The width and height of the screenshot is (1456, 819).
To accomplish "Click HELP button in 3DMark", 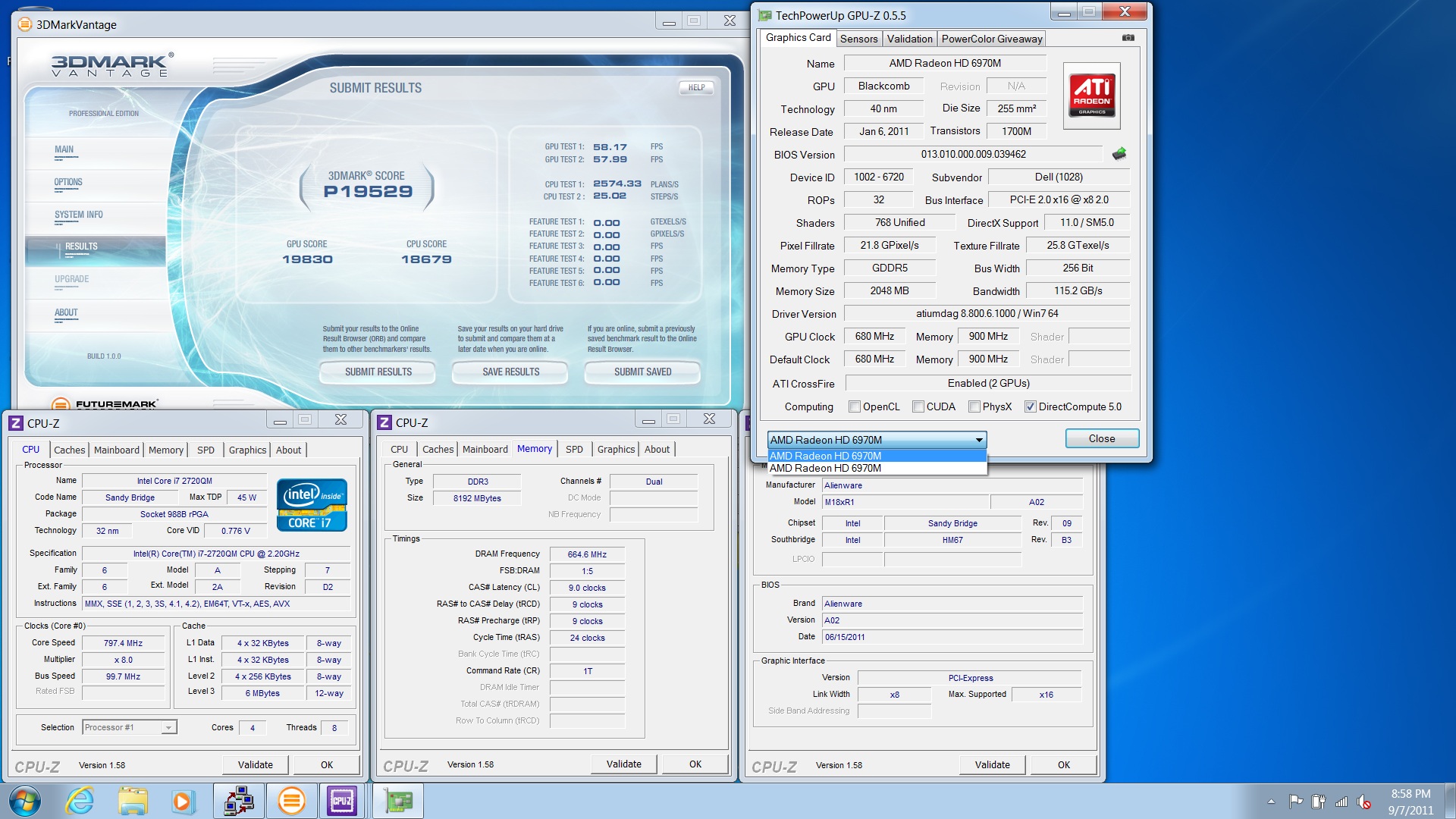I will point(696,87).
